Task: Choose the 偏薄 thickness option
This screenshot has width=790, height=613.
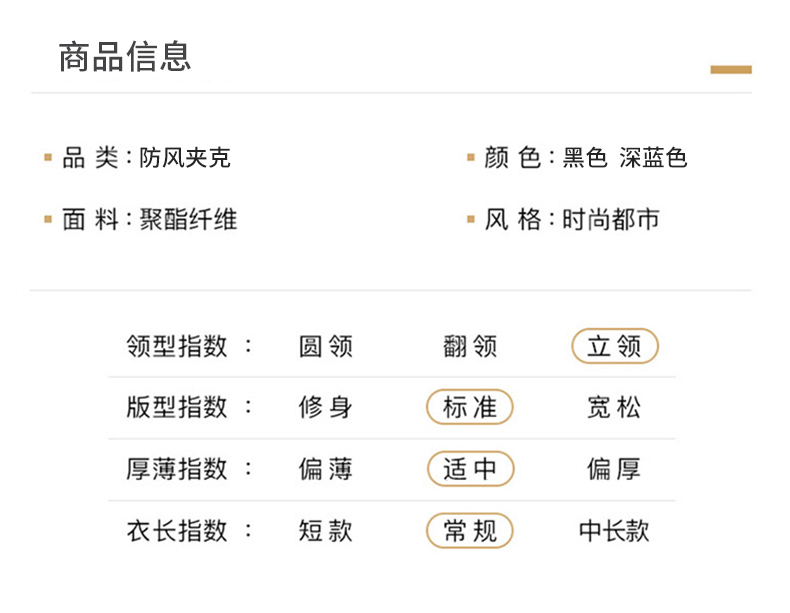Action: pyautogui.click(x=326, y=469)
